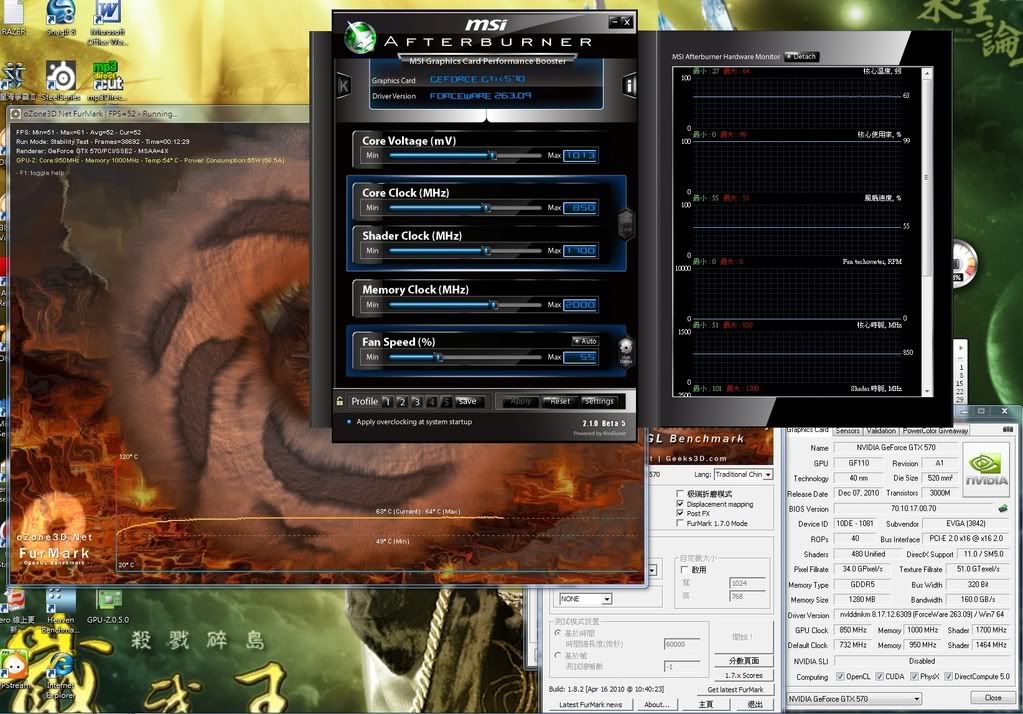Click the MSI Afterburner dragon logo
Image resolution: width=1023 pixels, height=714 pixels.
tap(360, 37)
